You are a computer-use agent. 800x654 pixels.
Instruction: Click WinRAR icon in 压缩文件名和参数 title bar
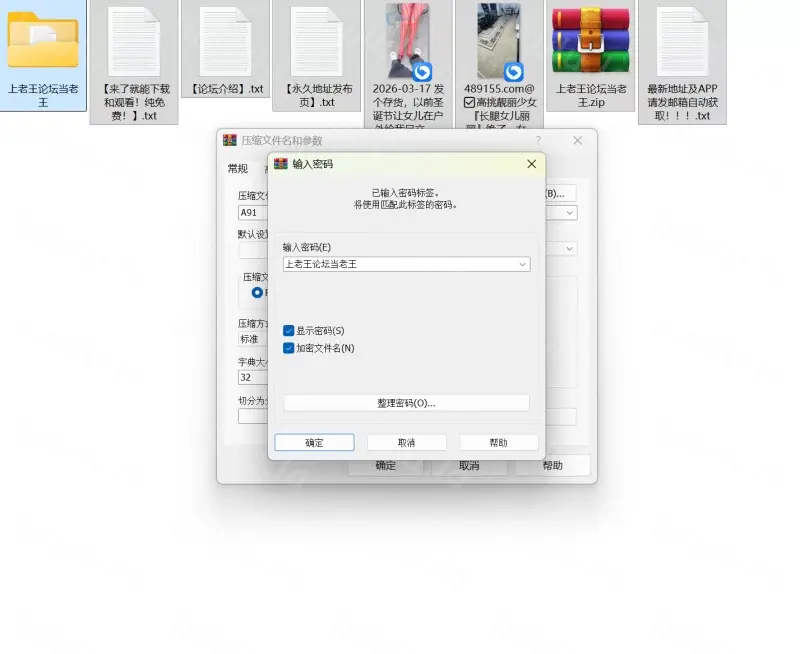click(x=230, y=140)
